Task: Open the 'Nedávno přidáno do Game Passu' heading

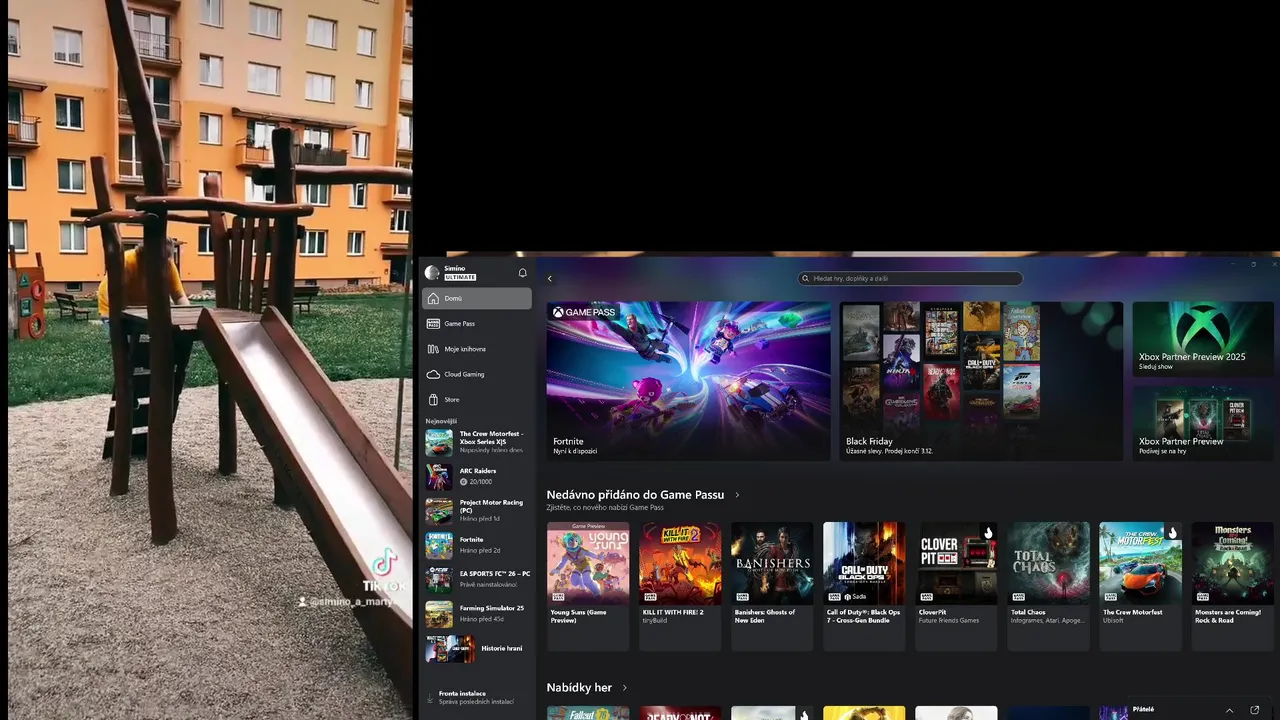Action: pyautogui.click(x=635, y=495)
